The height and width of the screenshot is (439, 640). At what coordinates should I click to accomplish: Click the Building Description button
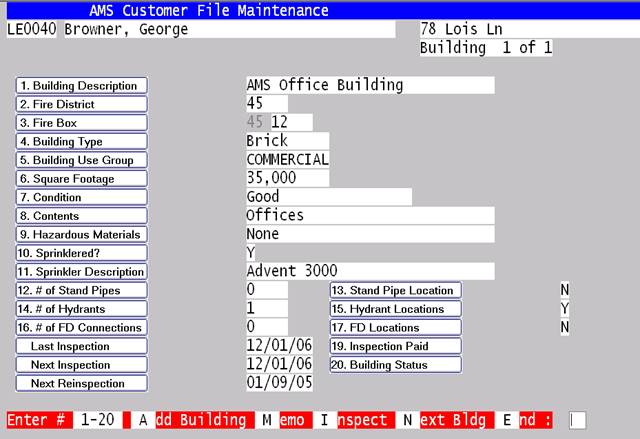click(82, 86)
